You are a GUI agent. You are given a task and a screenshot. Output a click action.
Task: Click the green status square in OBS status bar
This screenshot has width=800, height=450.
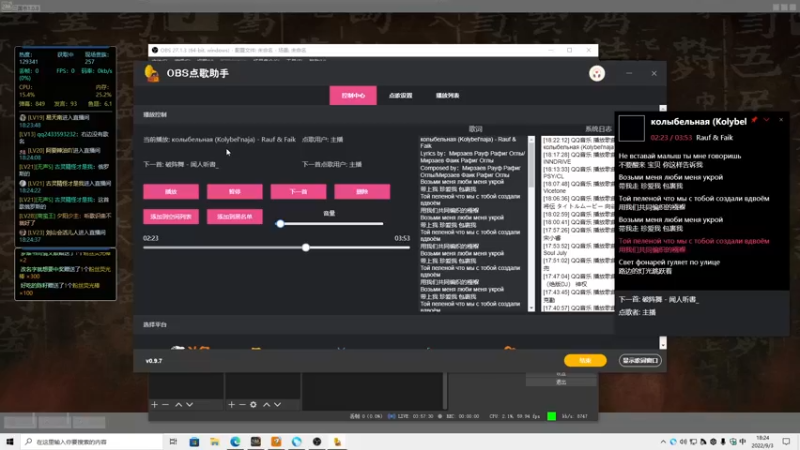tap(552, 416)
